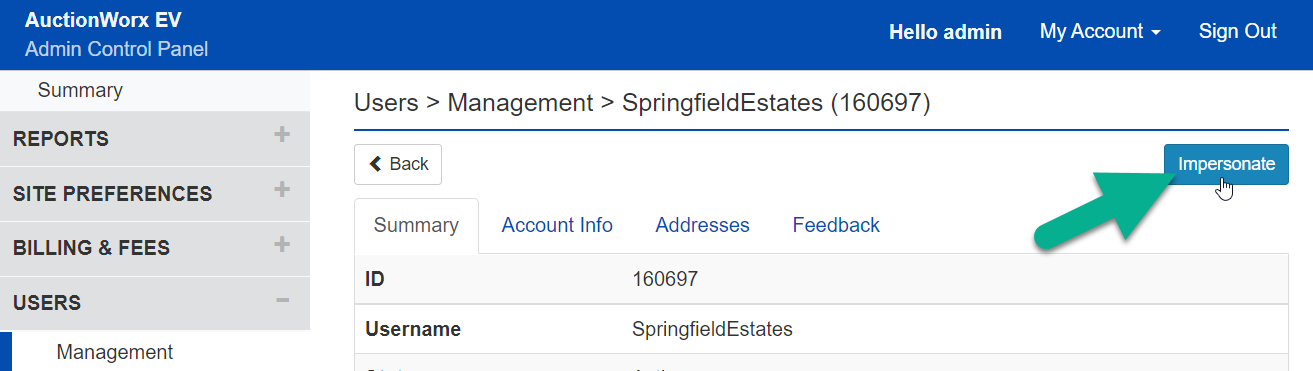Open Management under Users in sidebar
Viewport: 1313px width, 371px height.
pyautogui.click(x=115, y=352)
